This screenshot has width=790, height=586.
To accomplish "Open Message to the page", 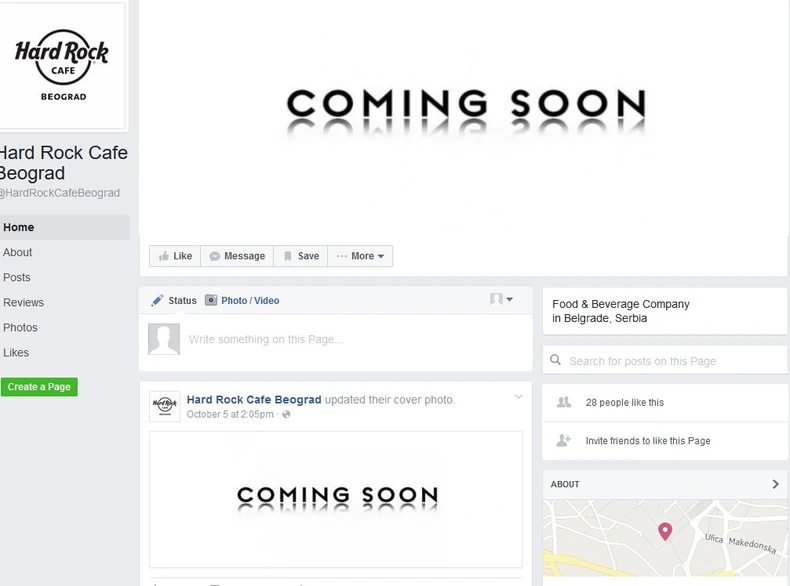I will coord(237,256).
